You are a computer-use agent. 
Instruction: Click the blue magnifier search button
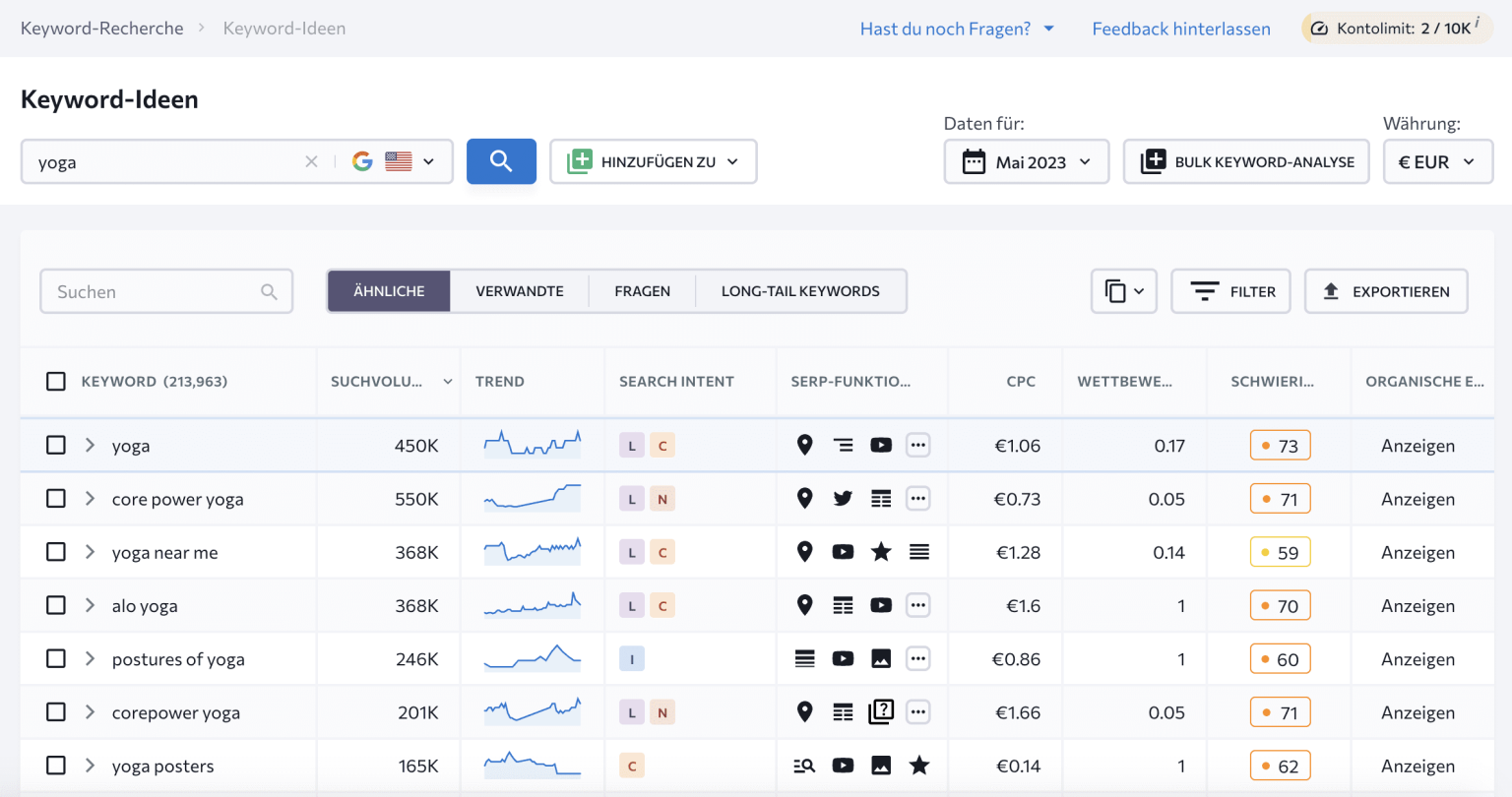pos(501,161)
